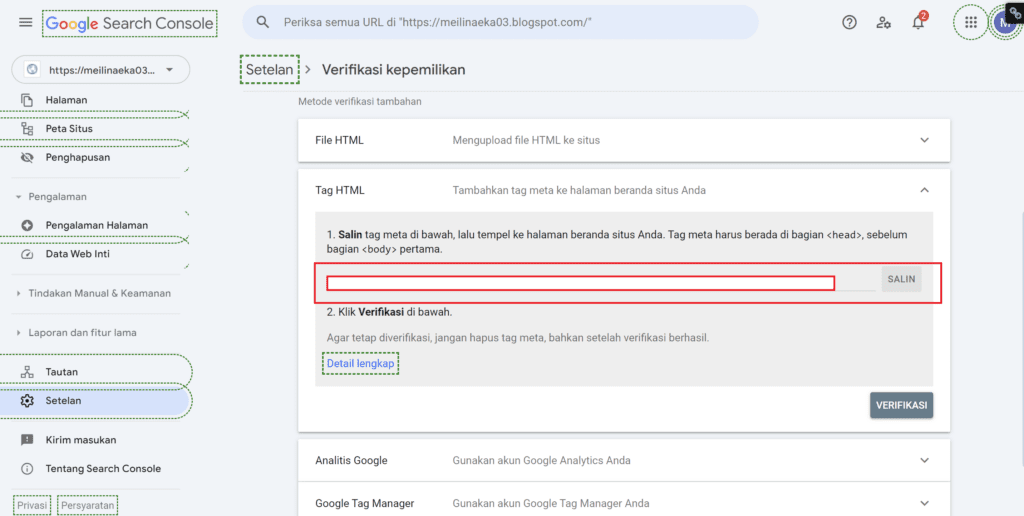1024x516 pixels.
Task: Click the Halaman pages icon
Action: tap(27, 100)
